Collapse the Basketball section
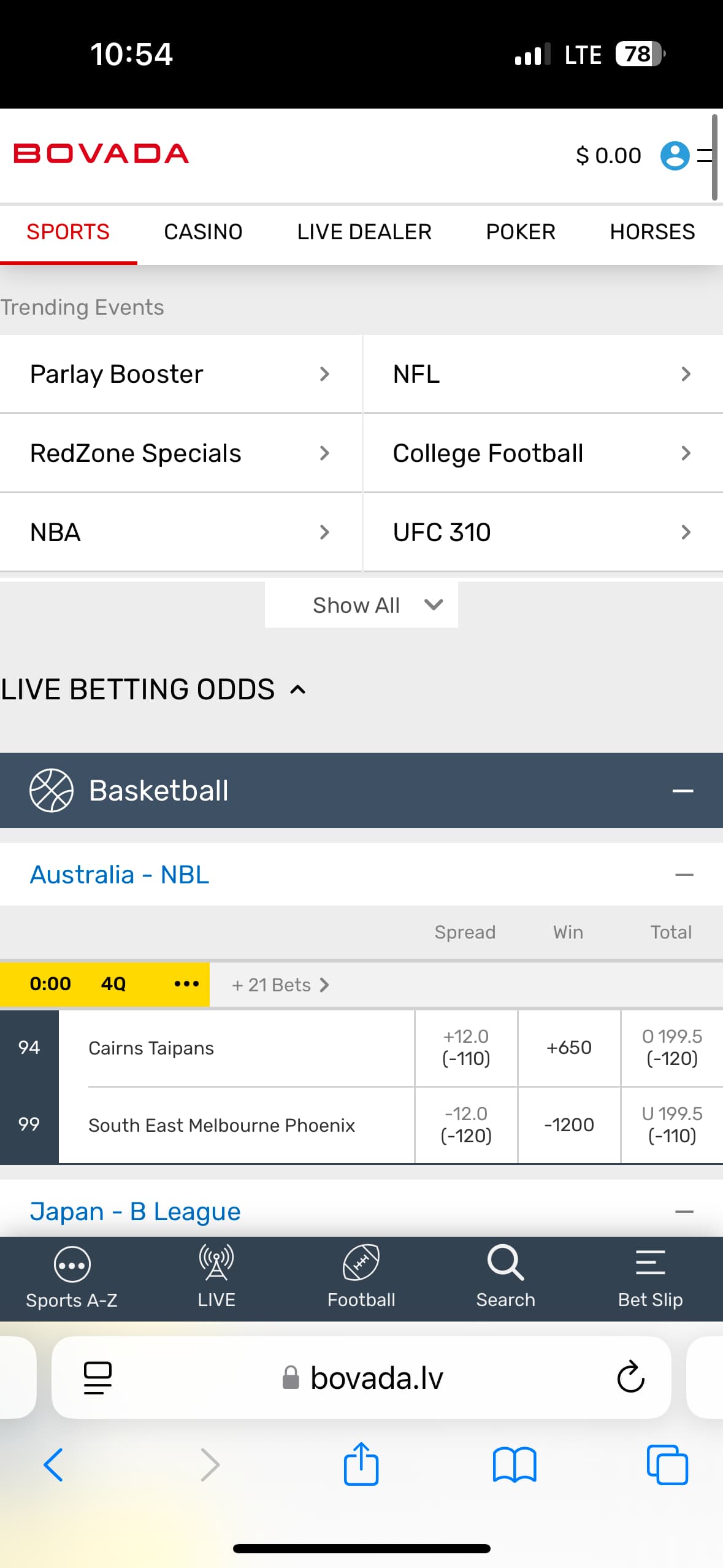 [683, 791]
